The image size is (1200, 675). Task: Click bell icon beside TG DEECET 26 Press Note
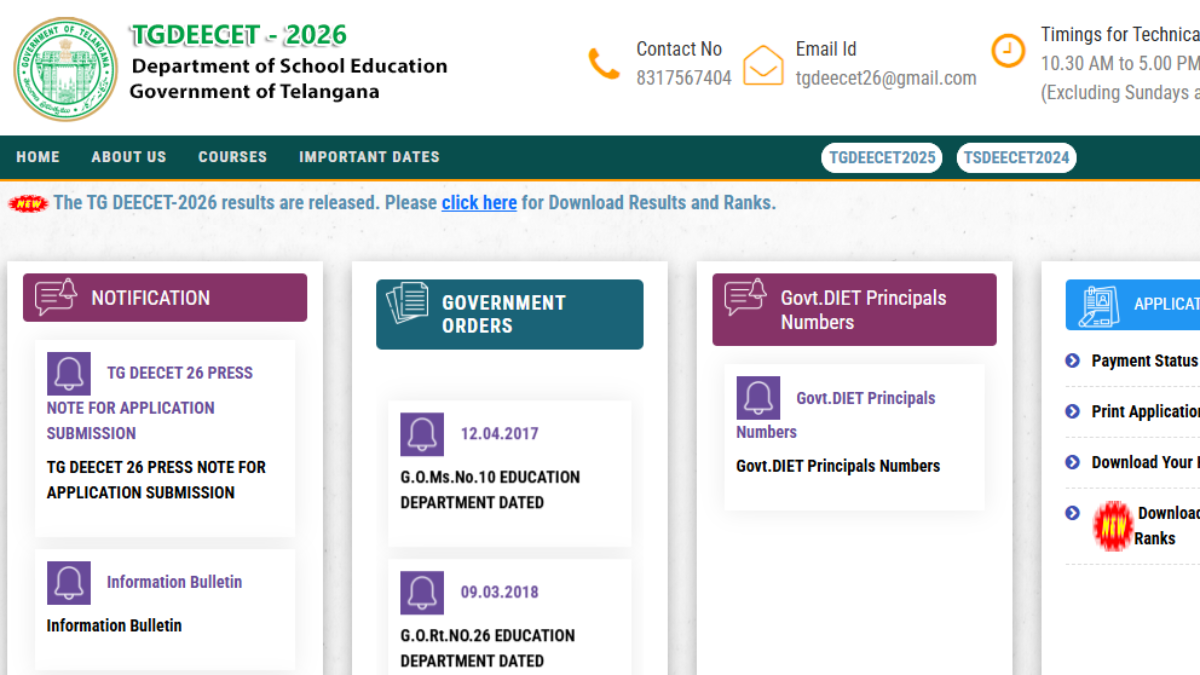pos(69,373)
